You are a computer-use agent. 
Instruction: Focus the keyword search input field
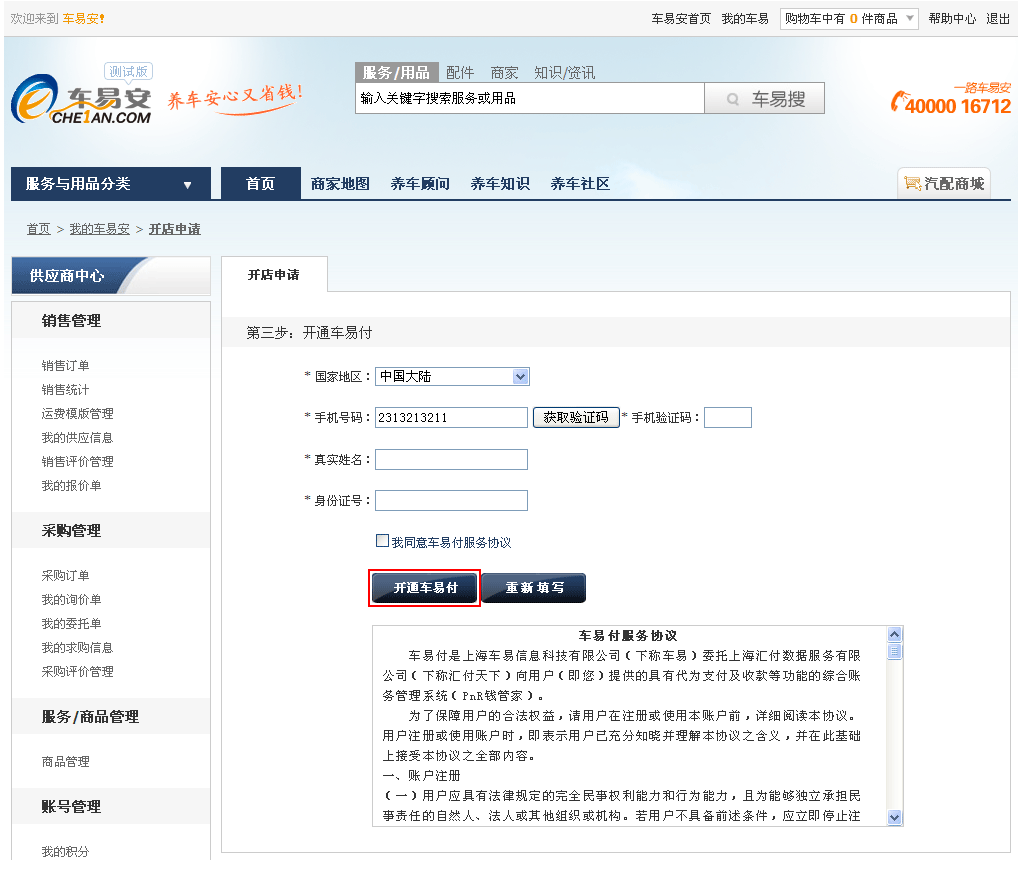[x=530, y=98]
